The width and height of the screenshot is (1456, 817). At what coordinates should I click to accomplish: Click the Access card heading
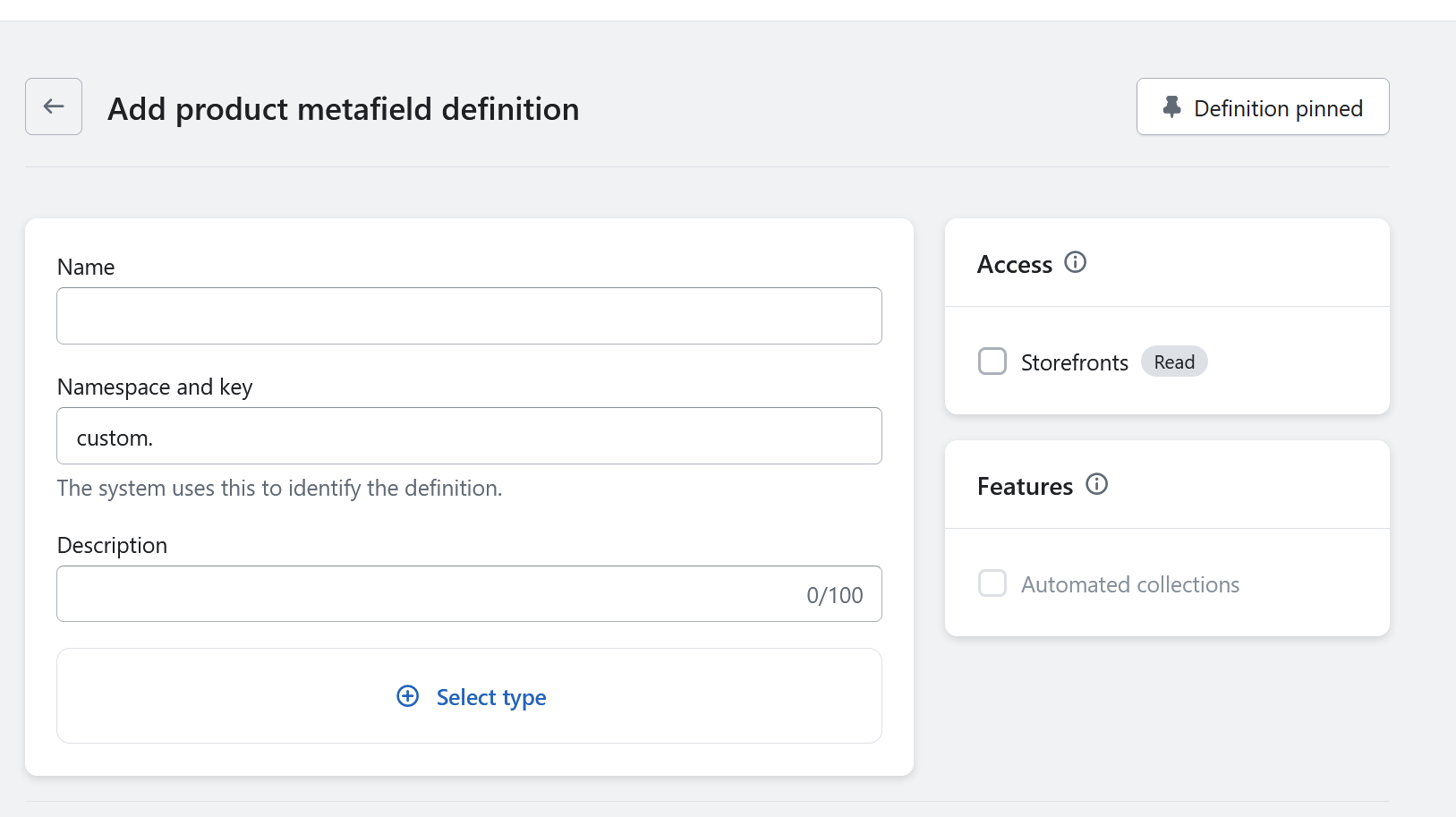tap(1014, 265)
